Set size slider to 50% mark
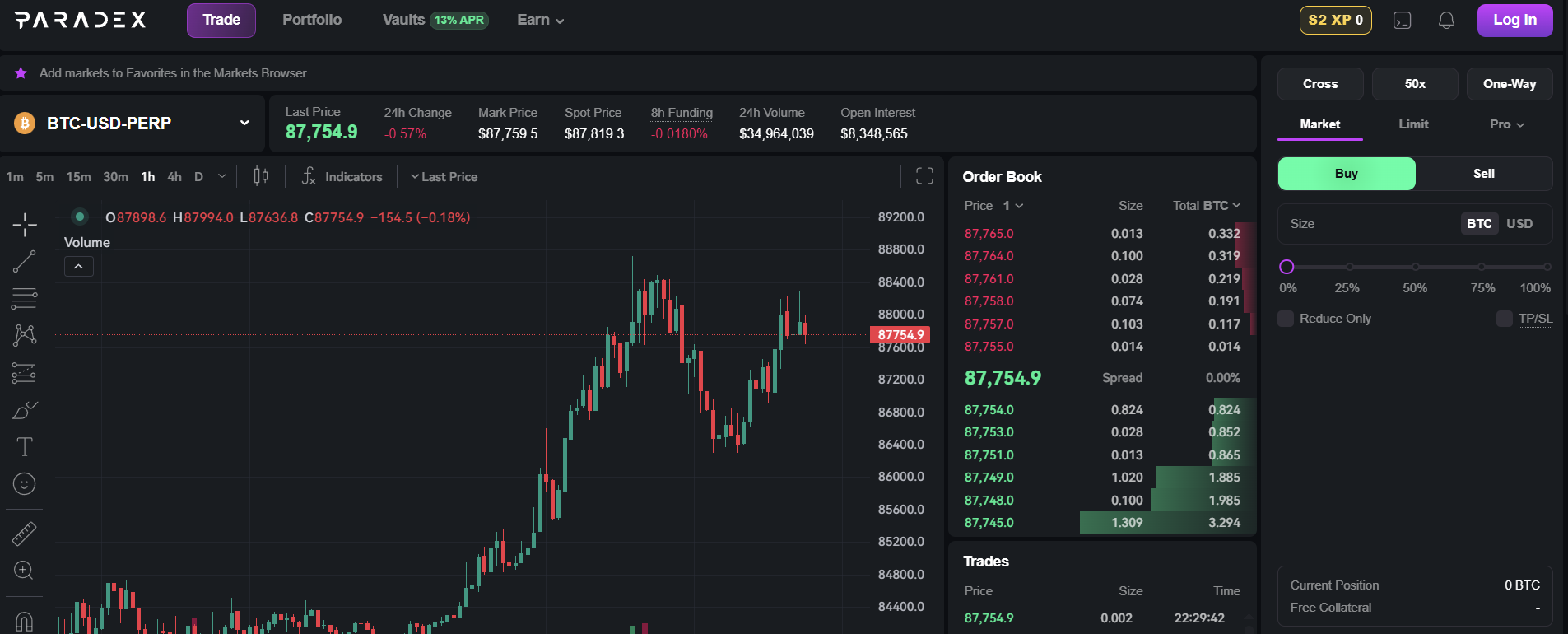Screen dimensions: 1568x634 click(1416, 267)
